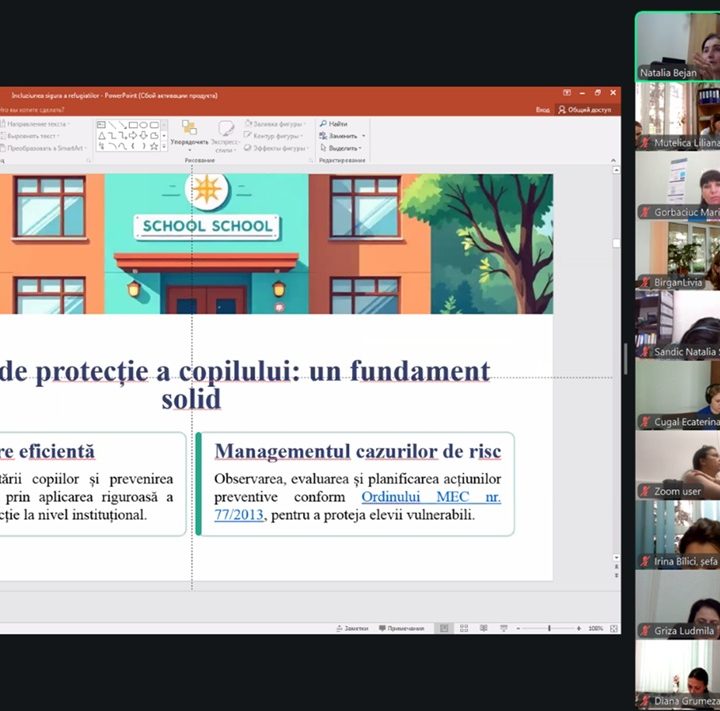
Task: Click Направление текста text direction option
Action: click(34, 123)
